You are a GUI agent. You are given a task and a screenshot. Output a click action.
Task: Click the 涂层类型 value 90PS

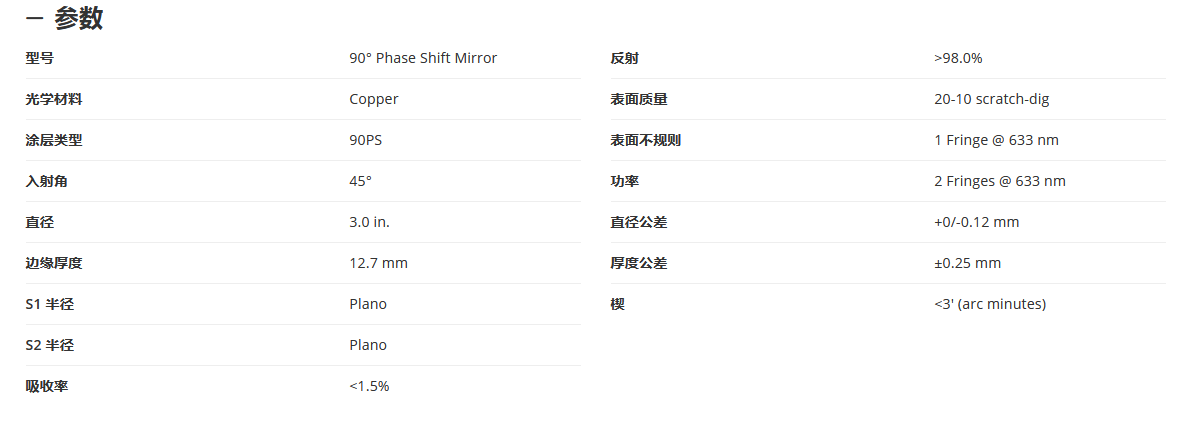[x=365, y=140]
